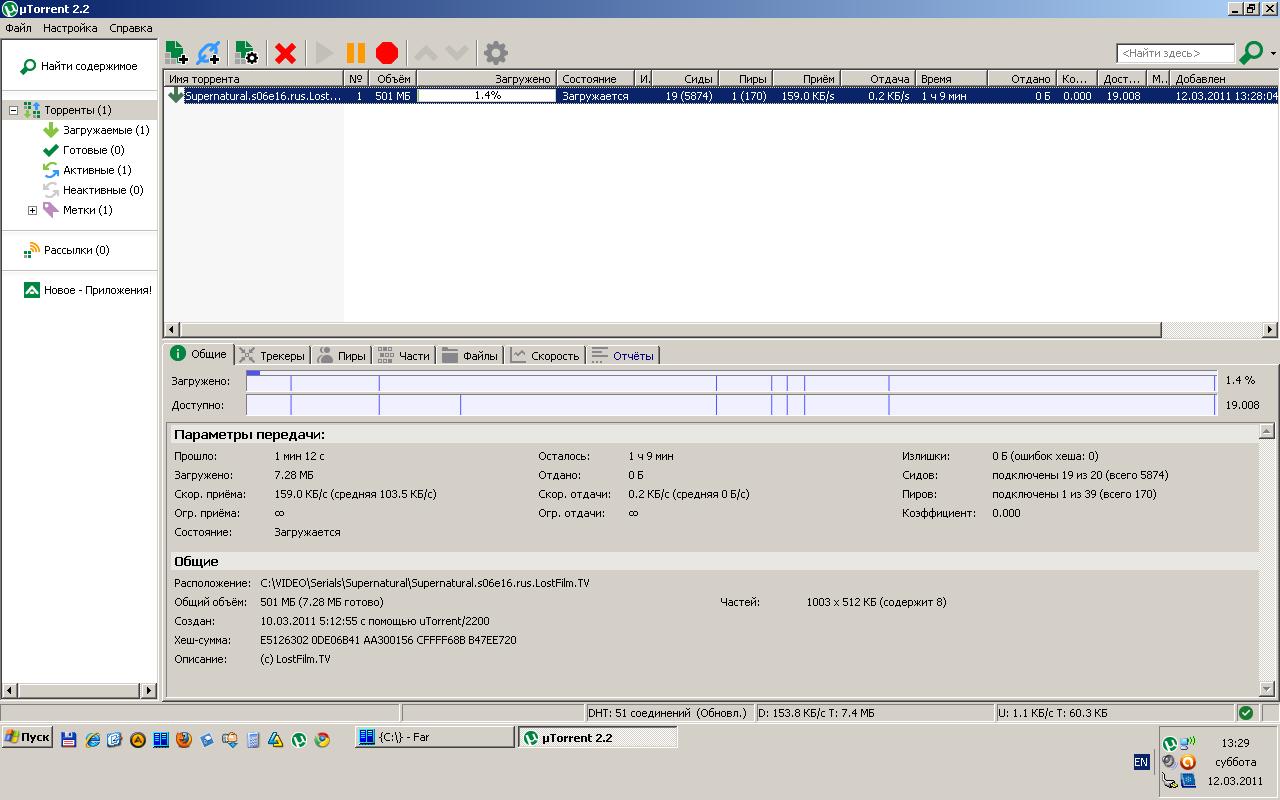Switch to the Трекеры tab
This screenshot has height=800, width=1280.
(272, 355)
